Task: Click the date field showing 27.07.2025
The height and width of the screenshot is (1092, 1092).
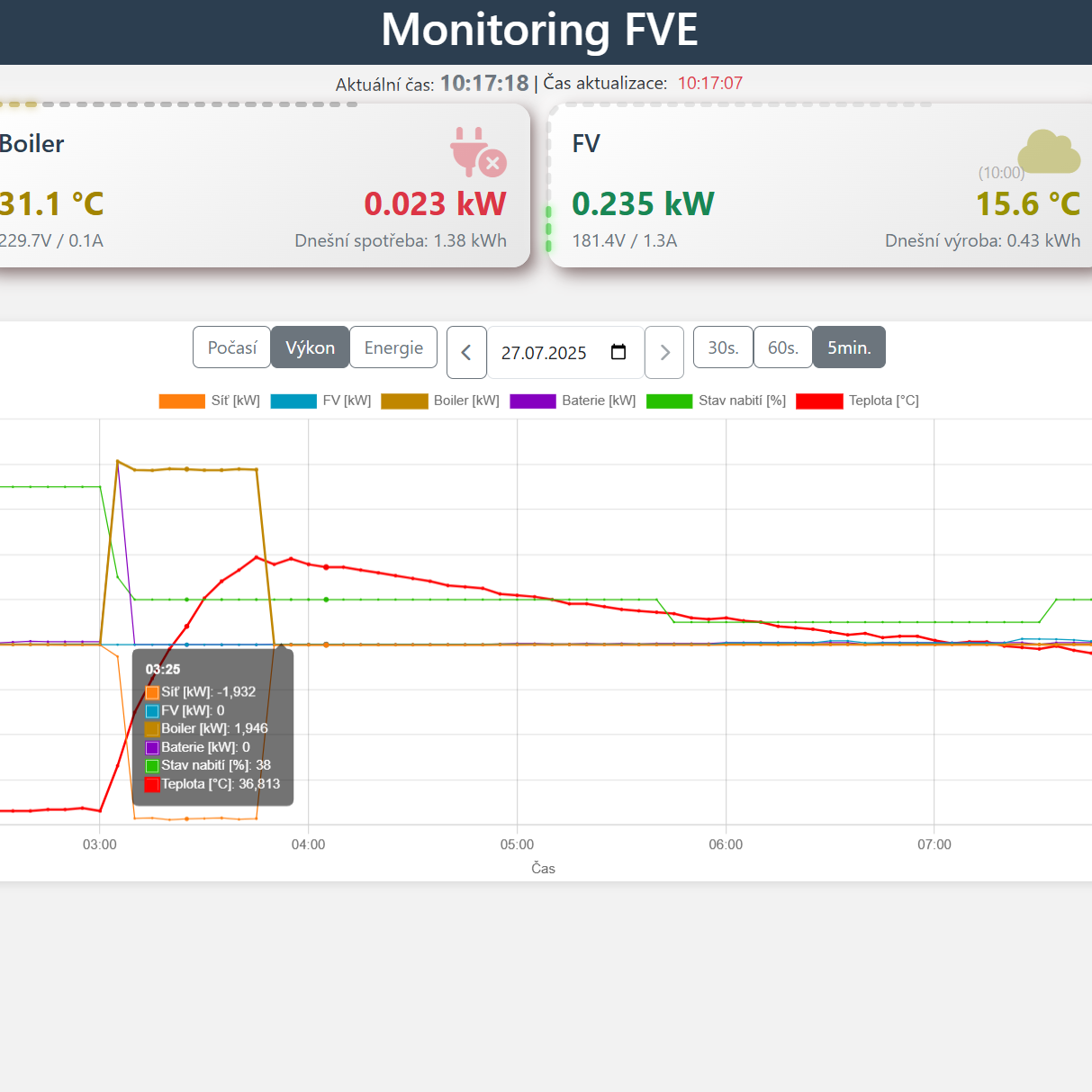Action: pyautogui.click(x=545, y=353)
